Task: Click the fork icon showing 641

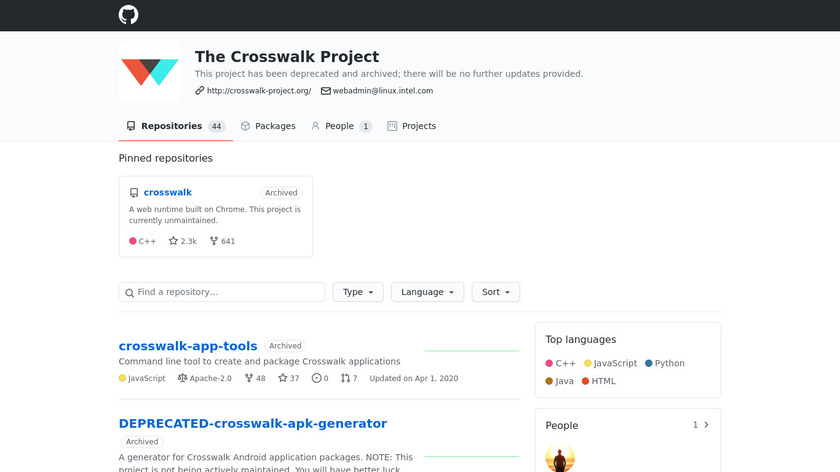Action: [x=214, y=241]
